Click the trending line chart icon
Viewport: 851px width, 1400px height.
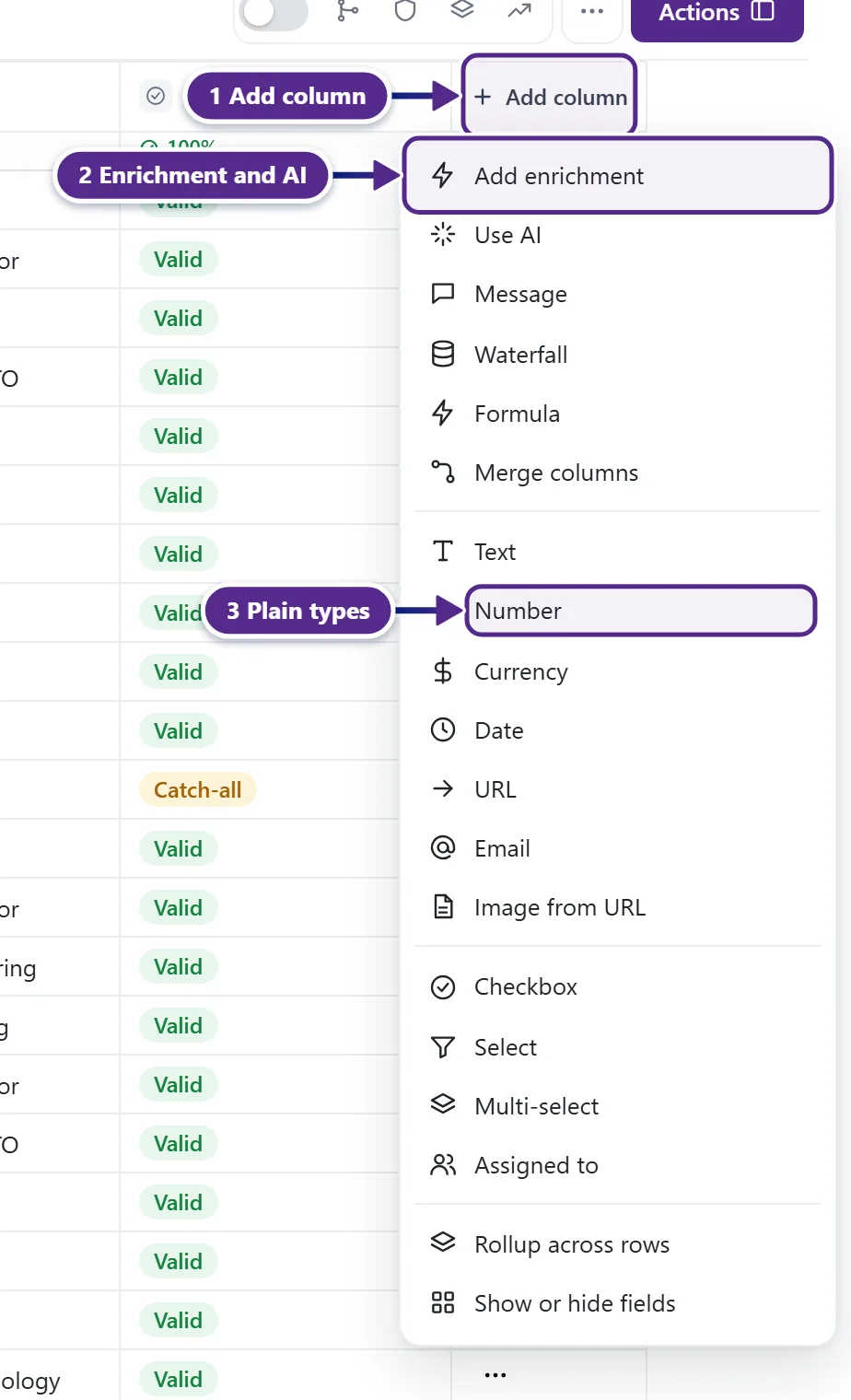[519, 11]
